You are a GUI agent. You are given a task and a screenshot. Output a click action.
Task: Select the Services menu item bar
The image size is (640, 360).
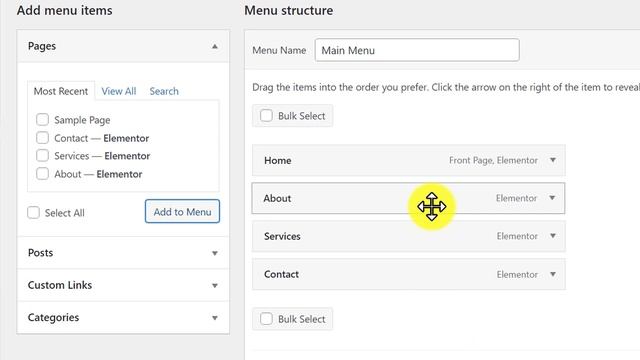point(409,236)
